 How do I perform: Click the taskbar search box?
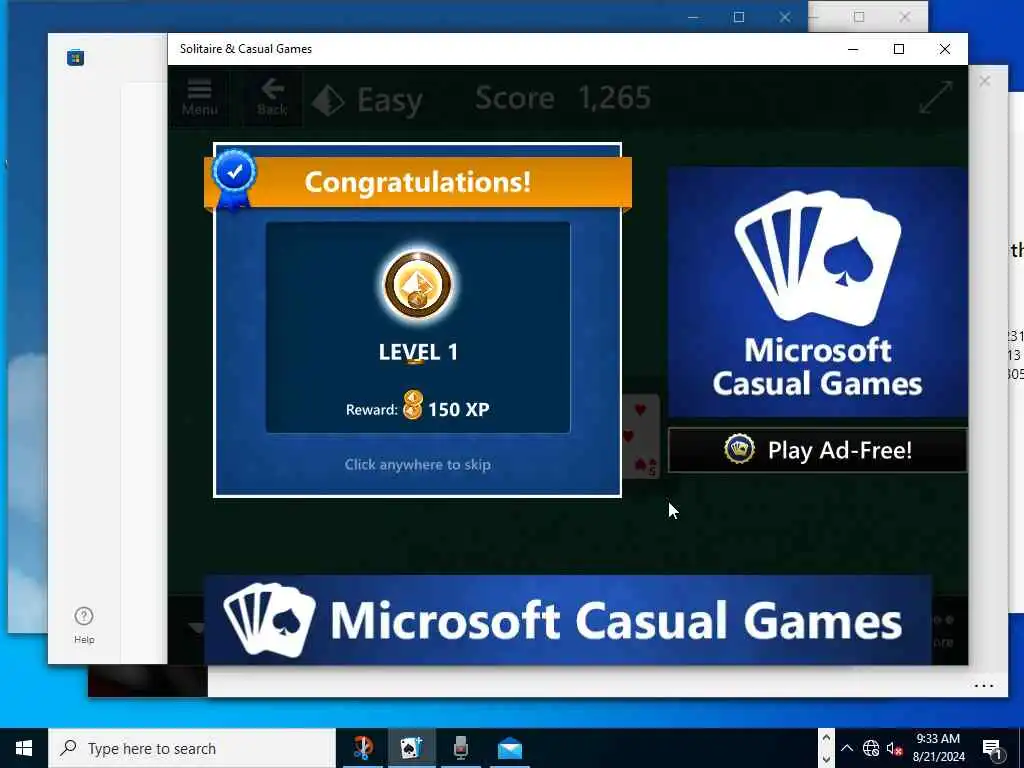pyautogui.click(x=191, y=748)
